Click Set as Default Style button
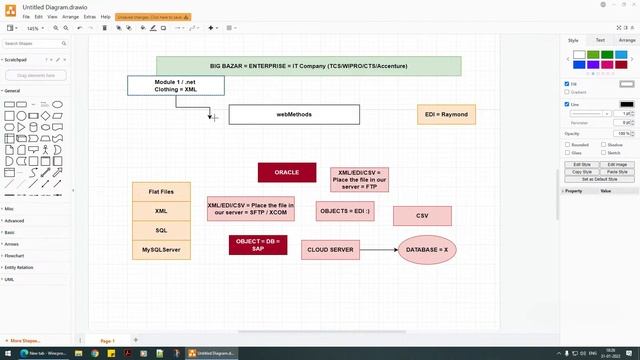The width and height of the screenshot is (640, 360). (x=600, y=179)
